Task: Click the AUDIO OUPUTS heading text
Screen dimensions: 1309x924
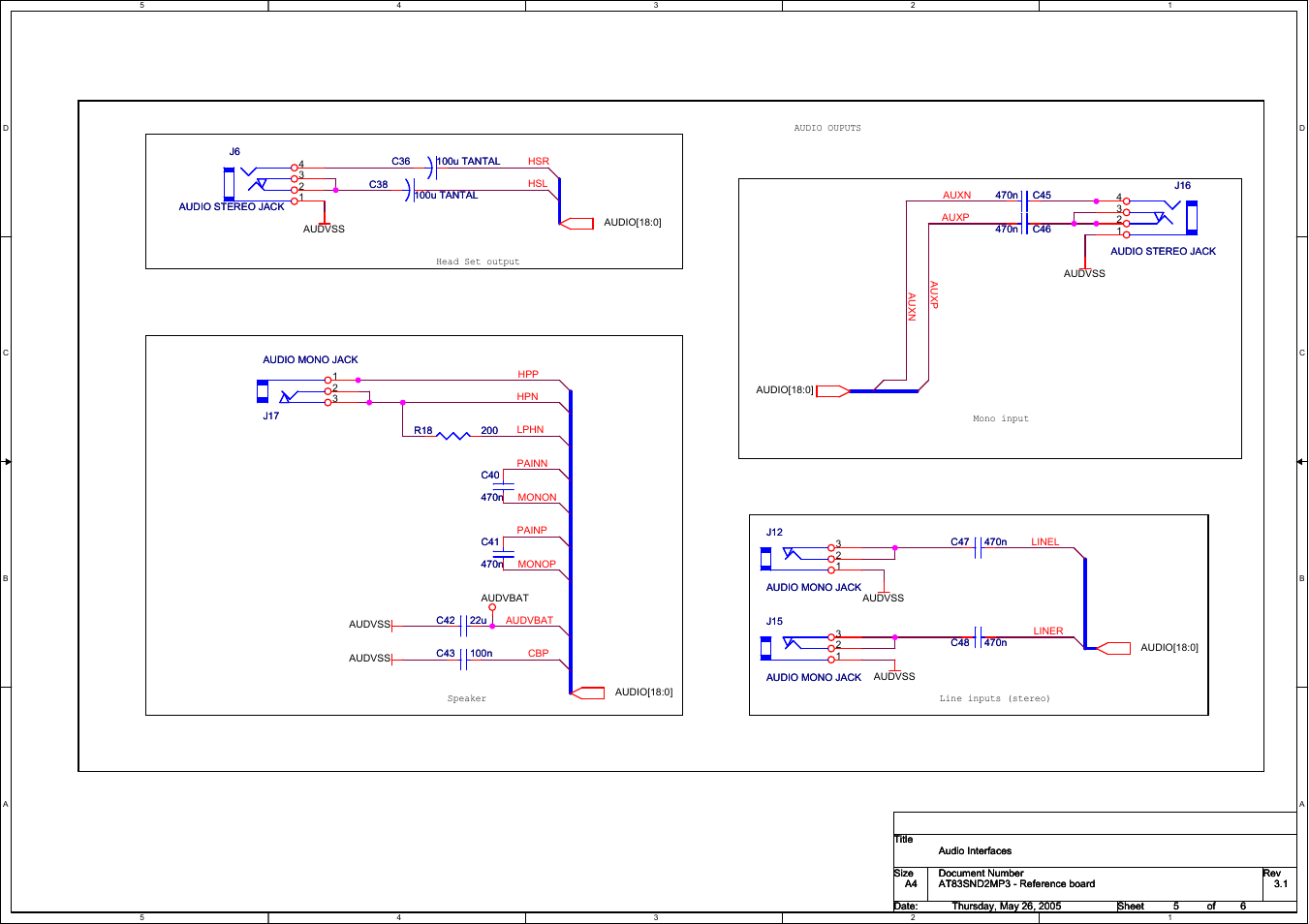Action: click(827, 128)
